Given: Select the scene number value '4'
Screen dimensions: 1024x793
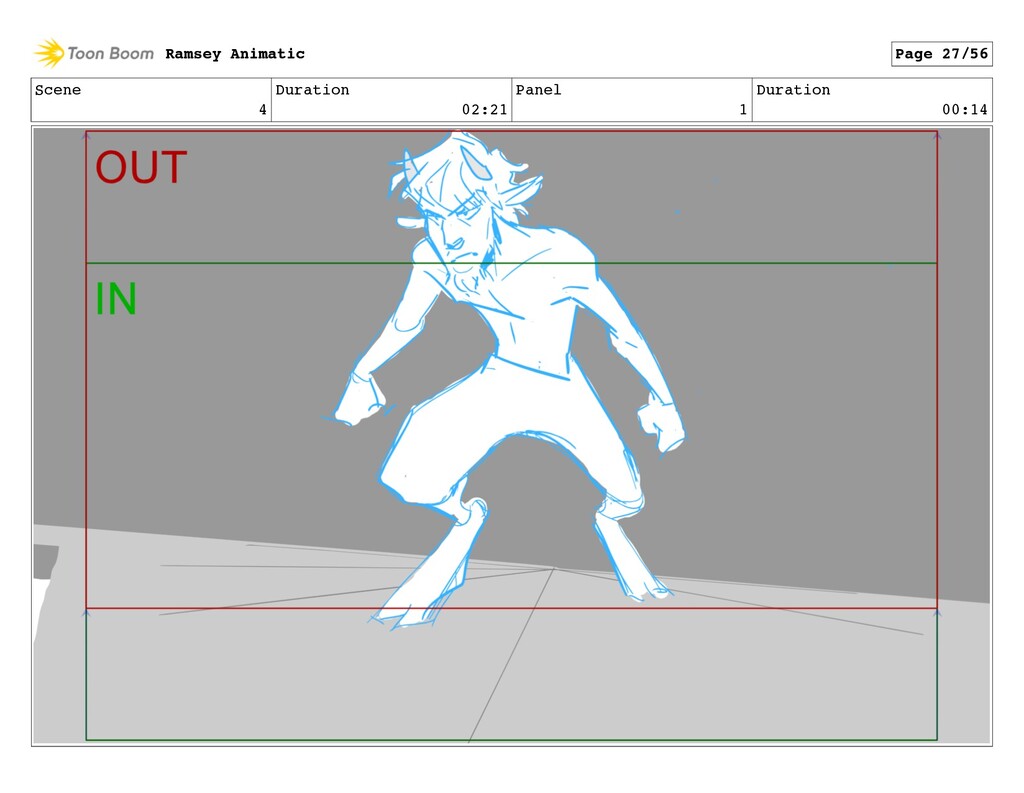Looking at the screenshot, I should coord(263,110).
